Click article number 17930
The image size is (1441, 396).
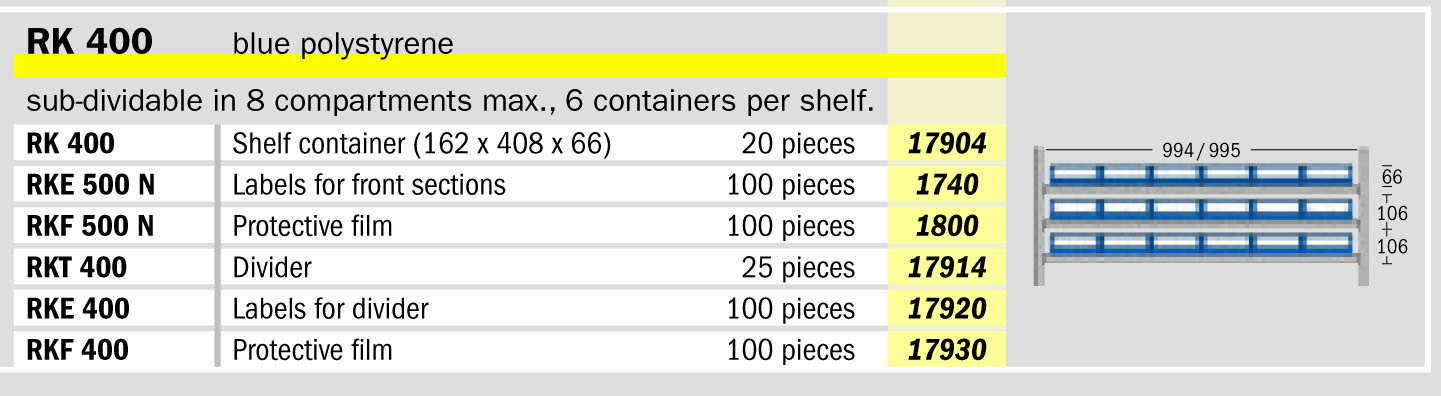pyautogui.click(x=946, y=350)
